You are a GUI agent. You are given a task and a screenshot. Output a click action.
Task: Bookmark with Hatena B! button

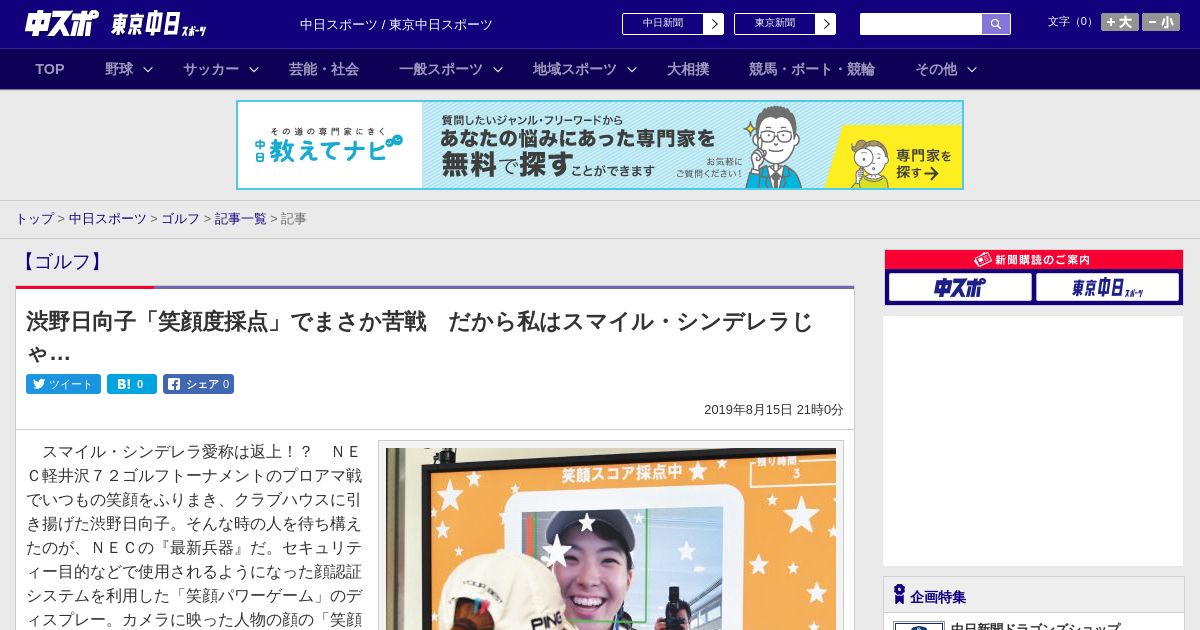click(132, 384)
